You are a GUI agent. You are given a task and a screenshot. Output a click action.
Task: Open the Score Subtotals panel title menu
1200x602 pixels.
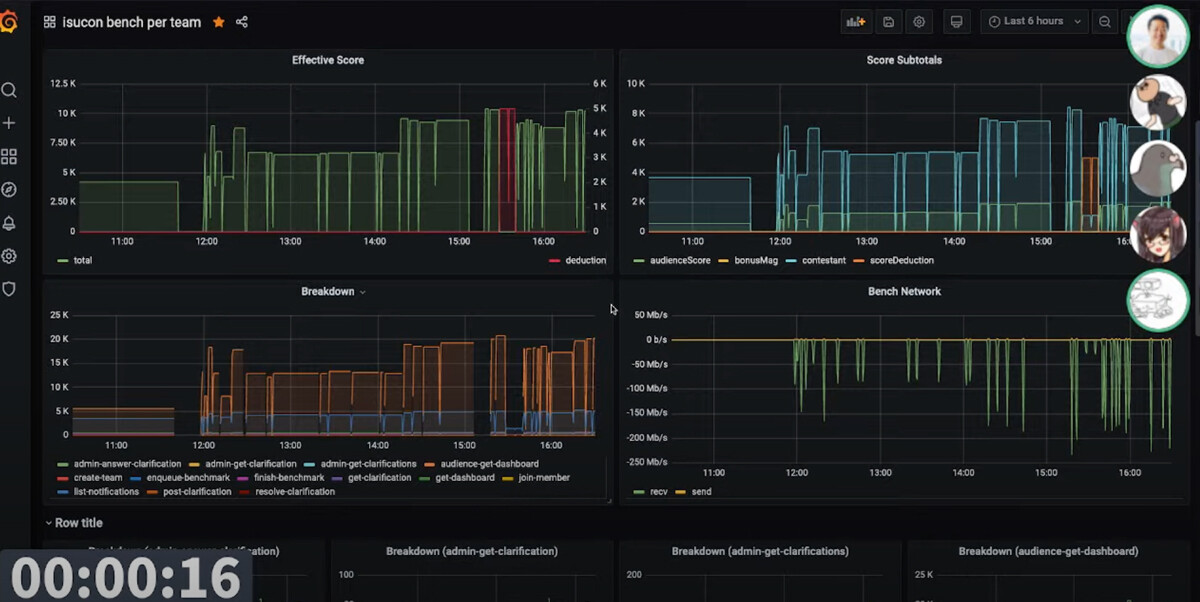(x=904, y=60)
